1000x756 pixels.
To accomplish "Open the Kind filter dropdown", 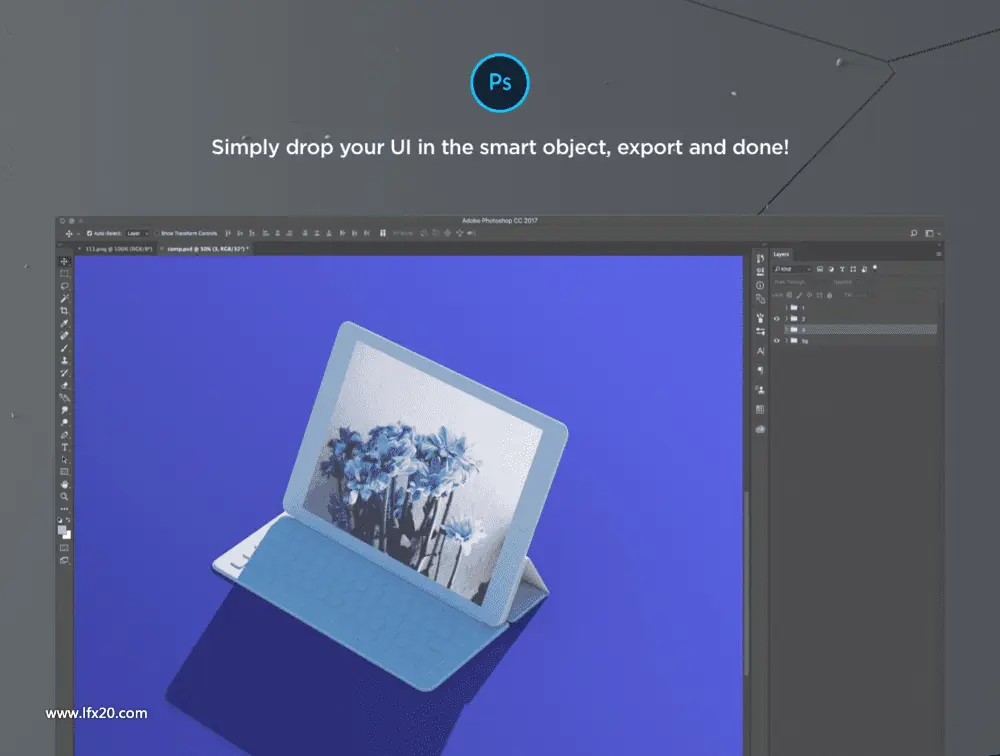I will pos(793,269).
